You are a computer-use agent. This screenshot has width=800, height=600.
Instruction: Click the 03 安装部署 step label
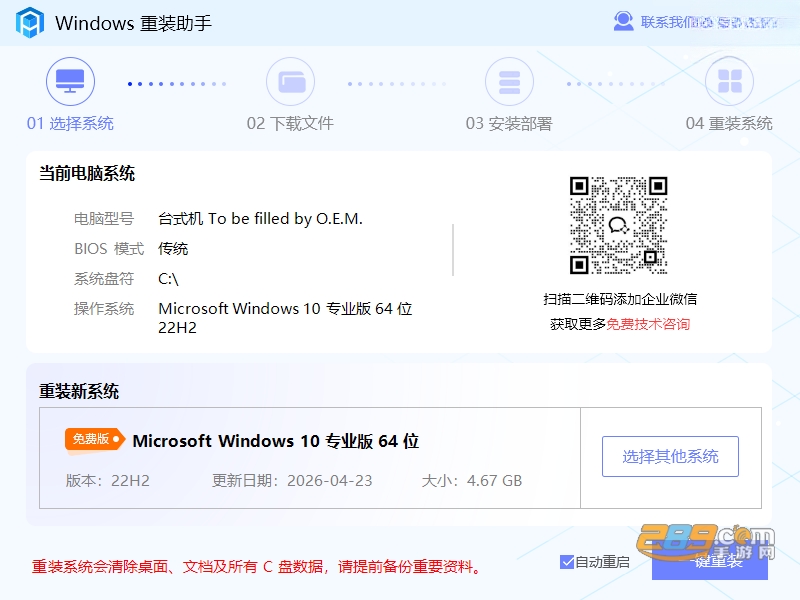pyautogui.click(x=509, y=123)
